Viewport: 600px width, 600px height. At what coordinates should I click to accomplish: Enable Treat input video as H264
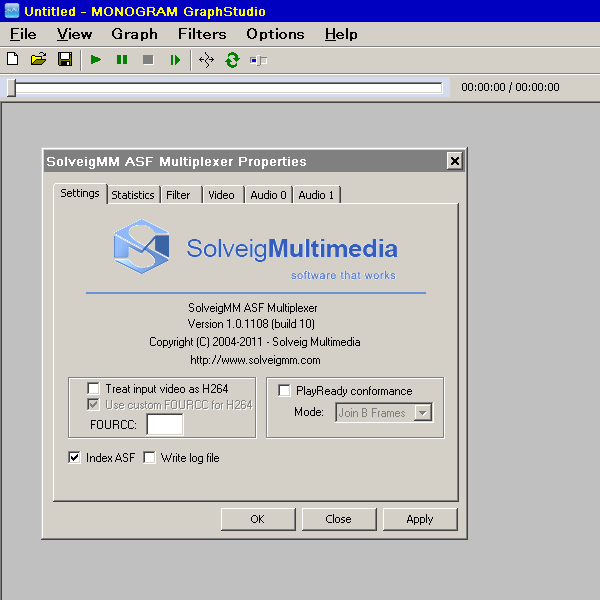(x=93, y=388)
